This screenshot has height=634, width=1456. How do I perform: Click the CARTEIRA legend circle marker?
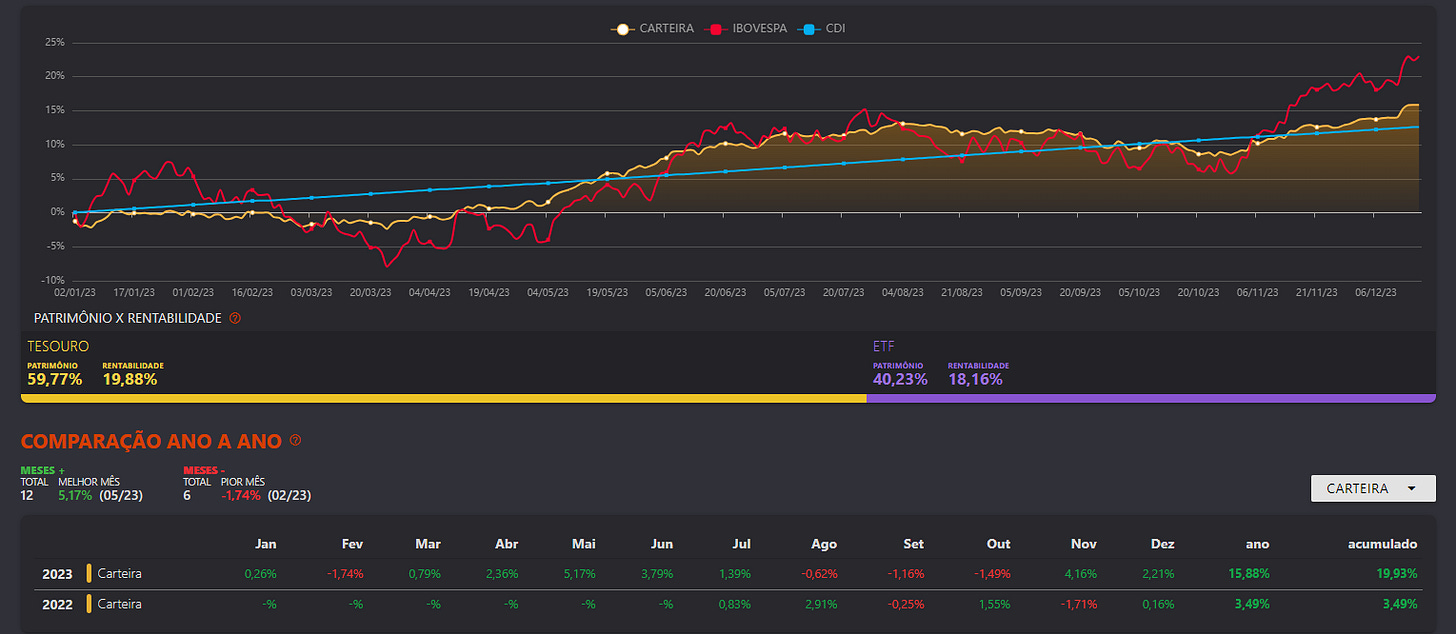tap(622, 29)
